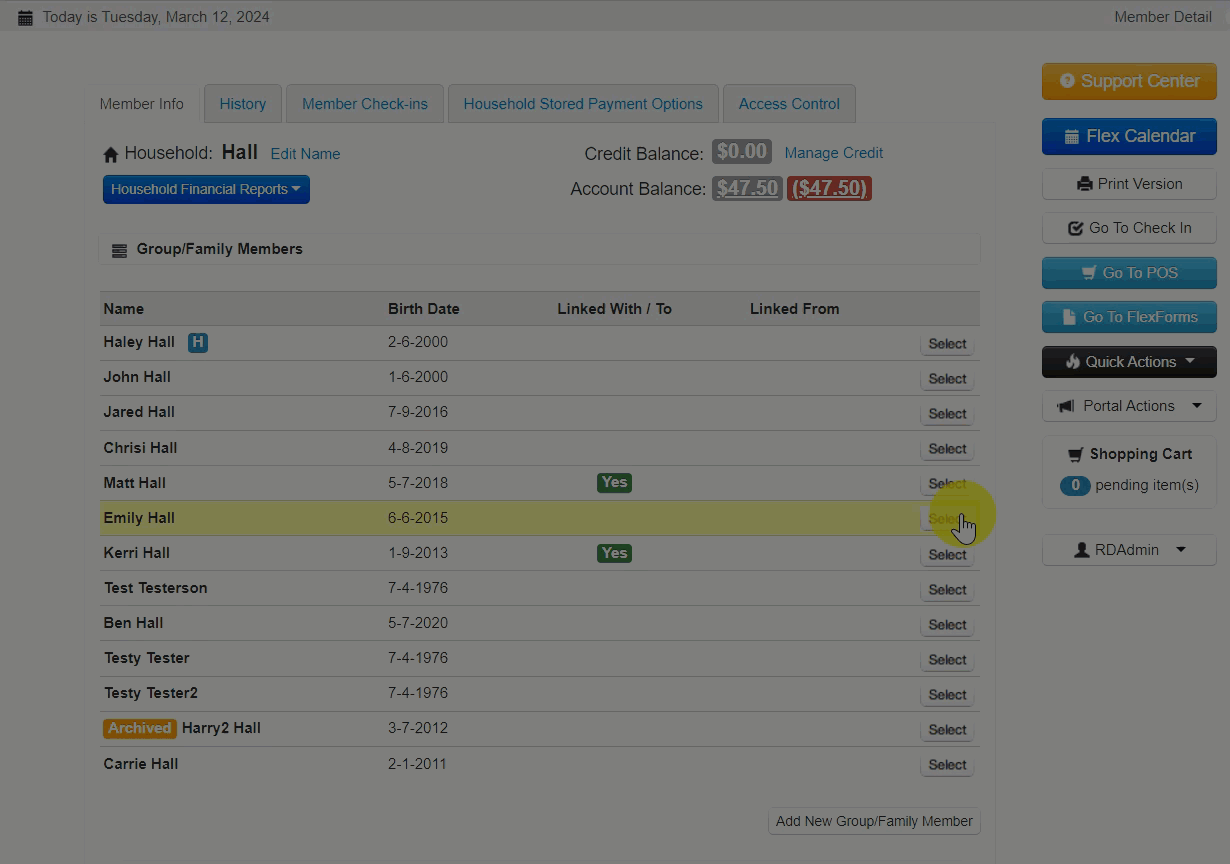Click Add New Group/Family Member button
Image resolution: width=1230 pixels, height=864 pixels.
pos(874,821)
